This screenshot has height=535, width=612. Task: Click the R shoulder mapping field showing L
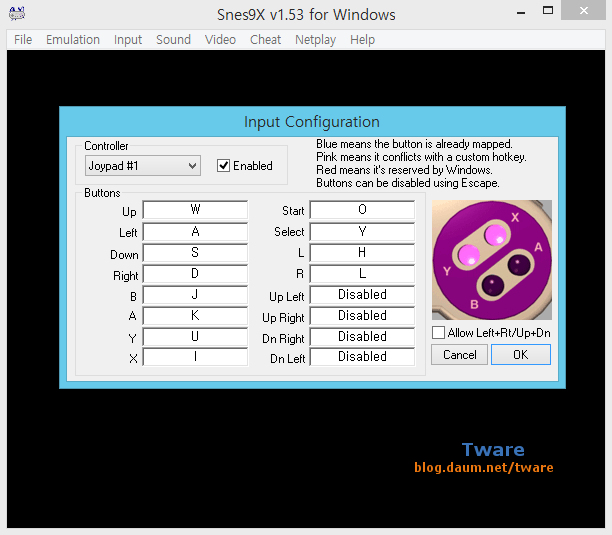[362, 274]
